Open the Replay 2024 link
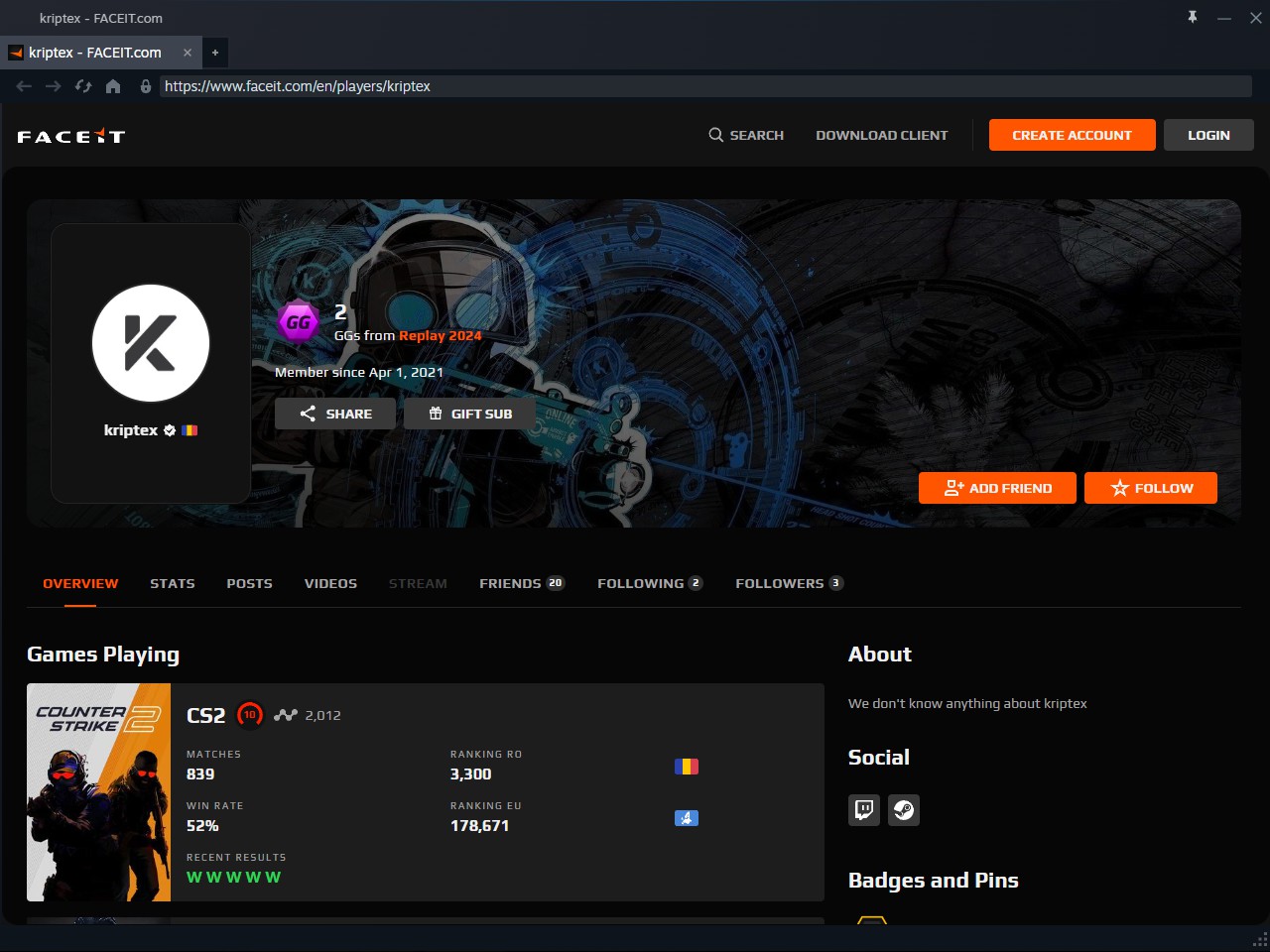 pos(441,335)
